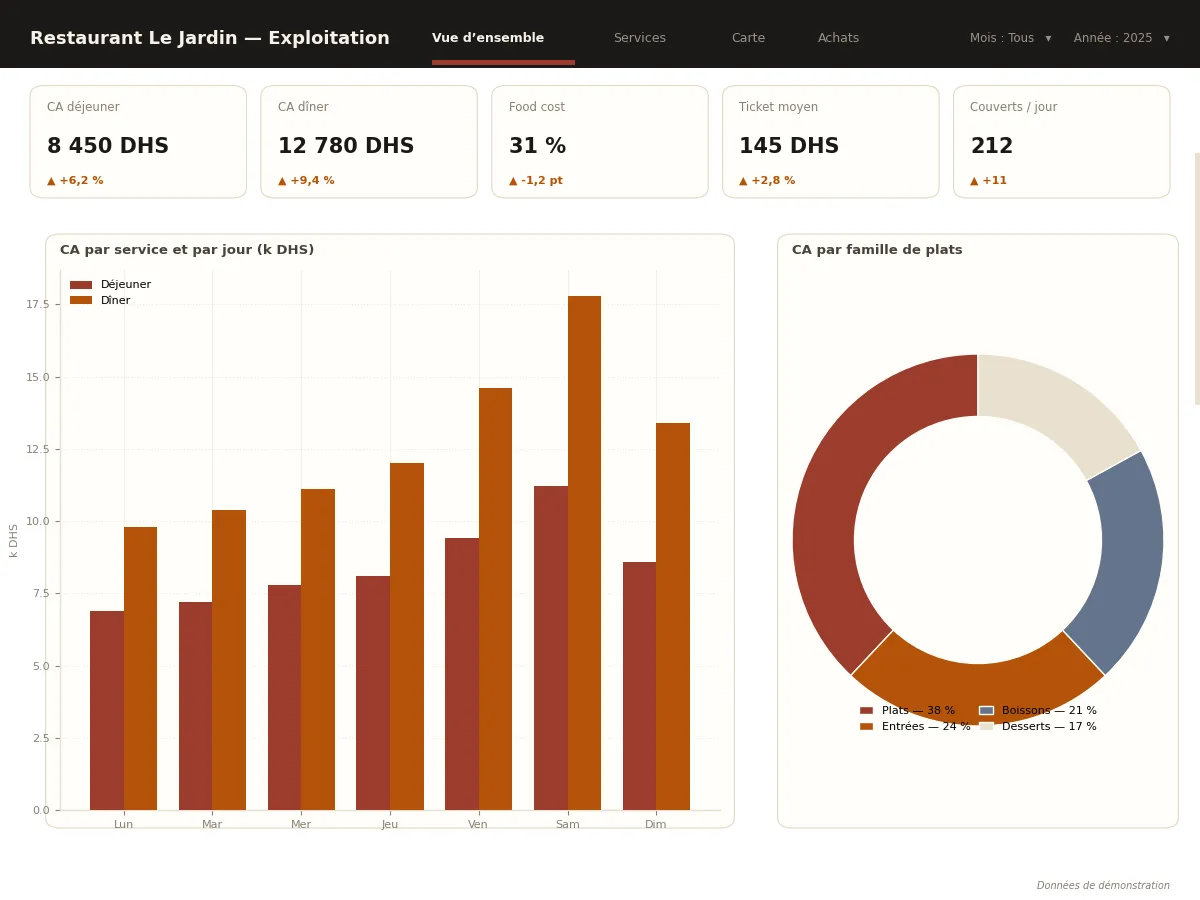This screenshot has width=1200, height=900.
Task: Click the Couverts / jour value 212
Action: pos(991,147)
